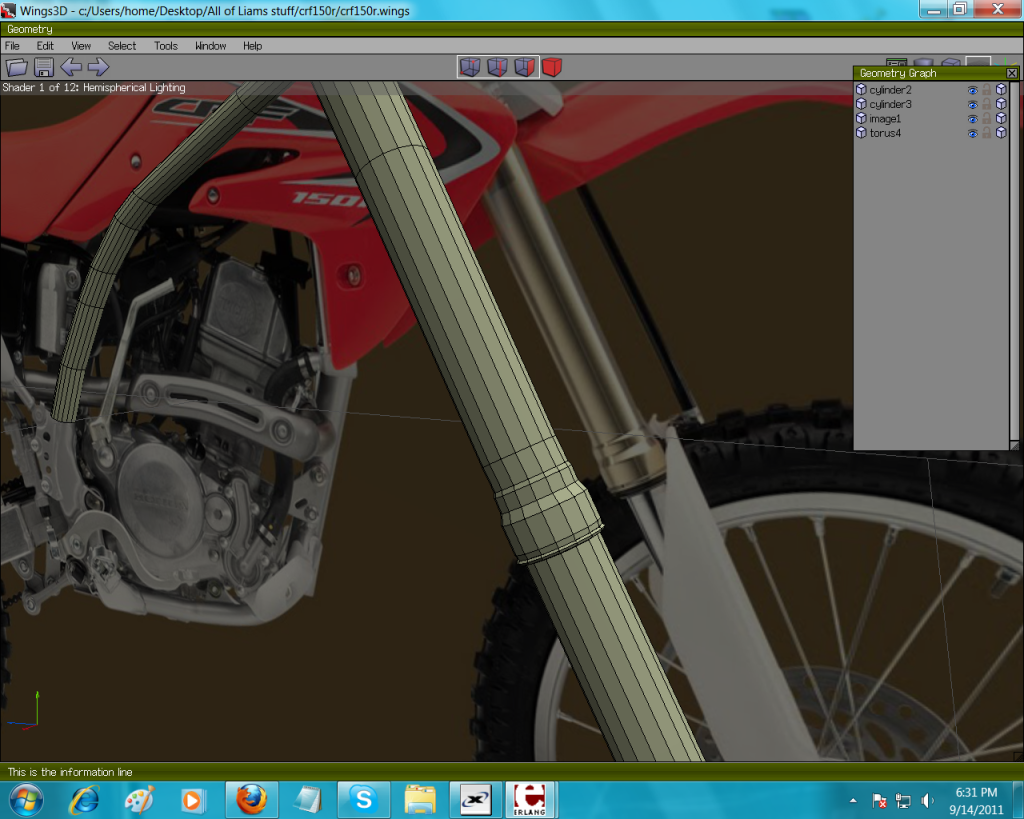
Task: Switch to Body selection mode red cube
Action: (x=552, y=67)
